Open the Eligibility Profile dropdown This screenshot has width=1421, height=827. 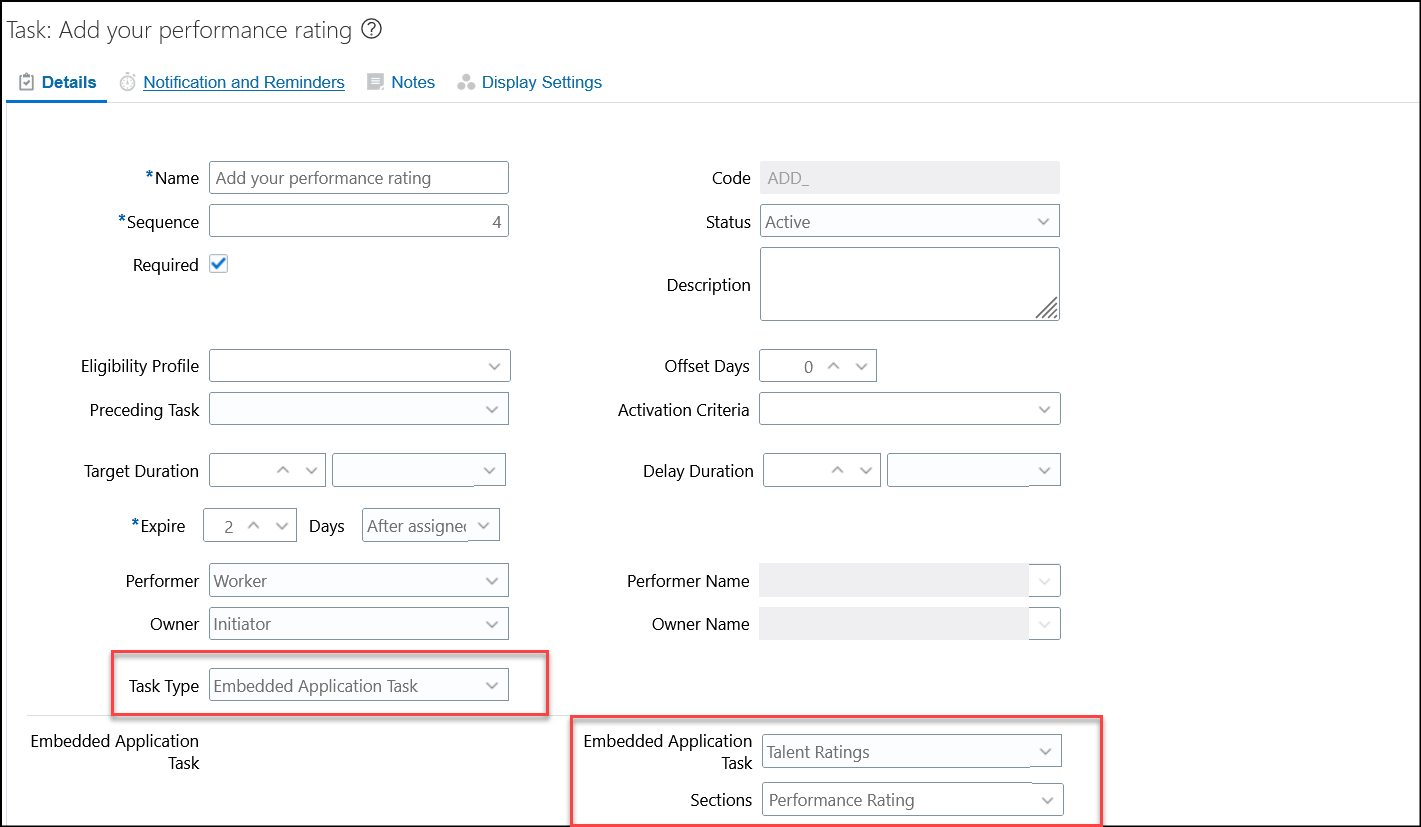coord(359,366)
